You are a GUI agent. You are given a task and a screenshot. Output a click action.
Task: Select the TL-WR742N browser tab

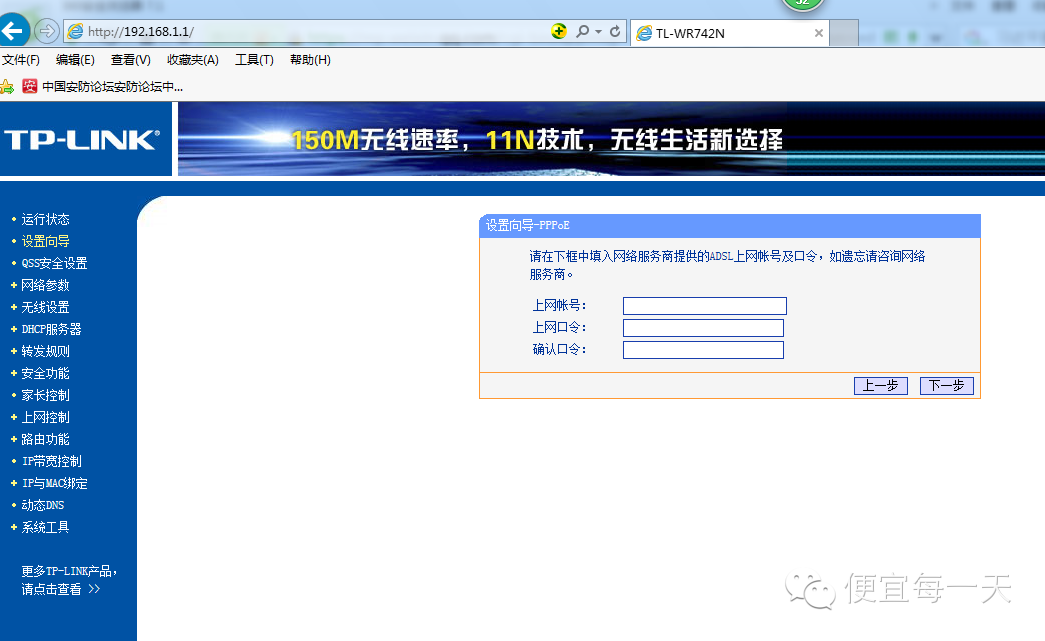(x=730, y=33)
